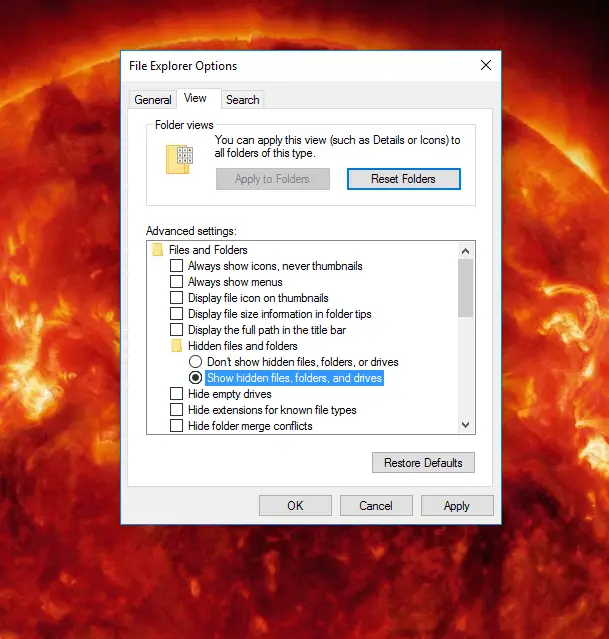Click the Advanced settings scrollbar thumb

[x=466, y=288]
